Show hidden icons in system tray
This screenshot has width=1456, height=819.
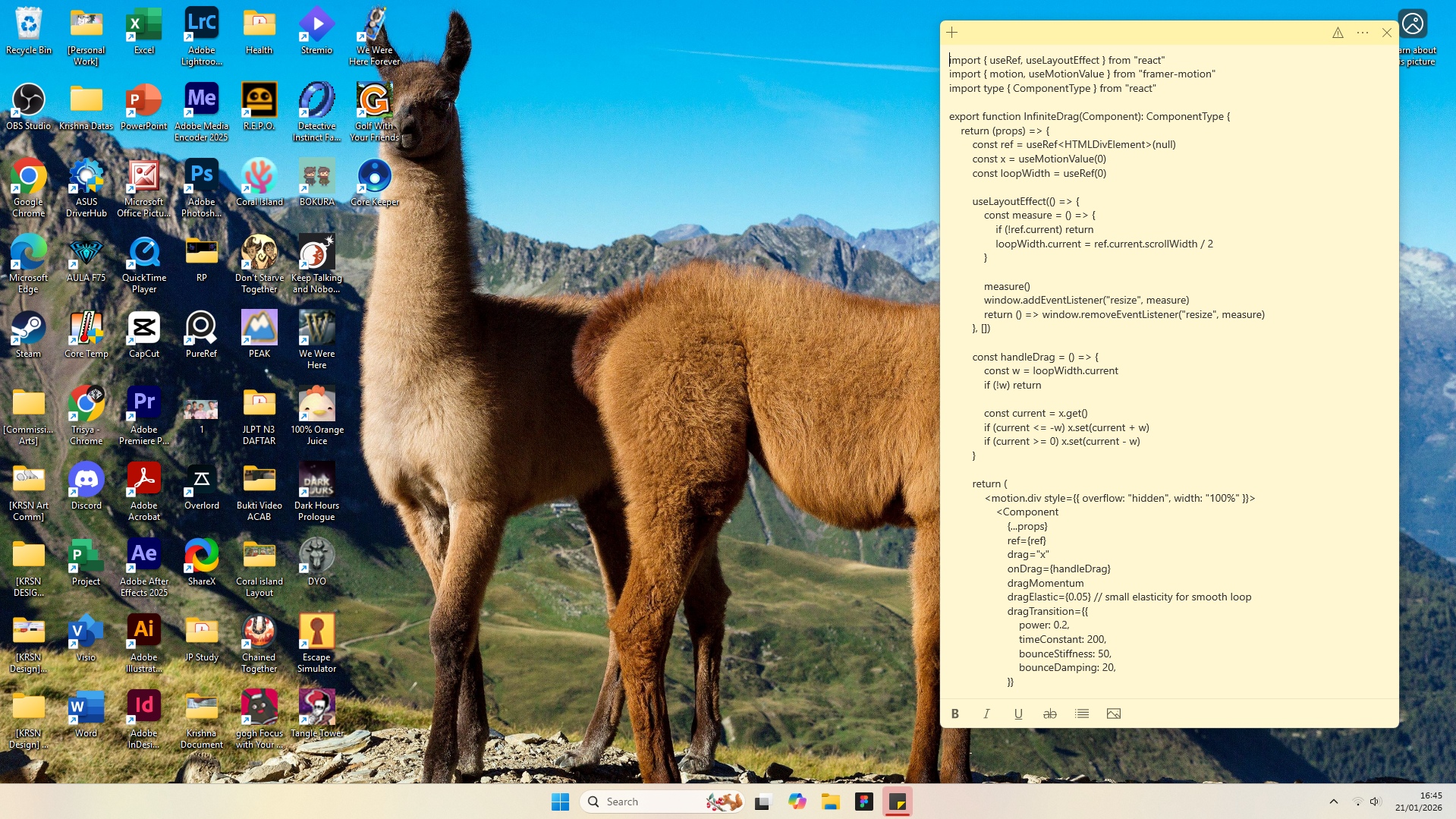1333,802
